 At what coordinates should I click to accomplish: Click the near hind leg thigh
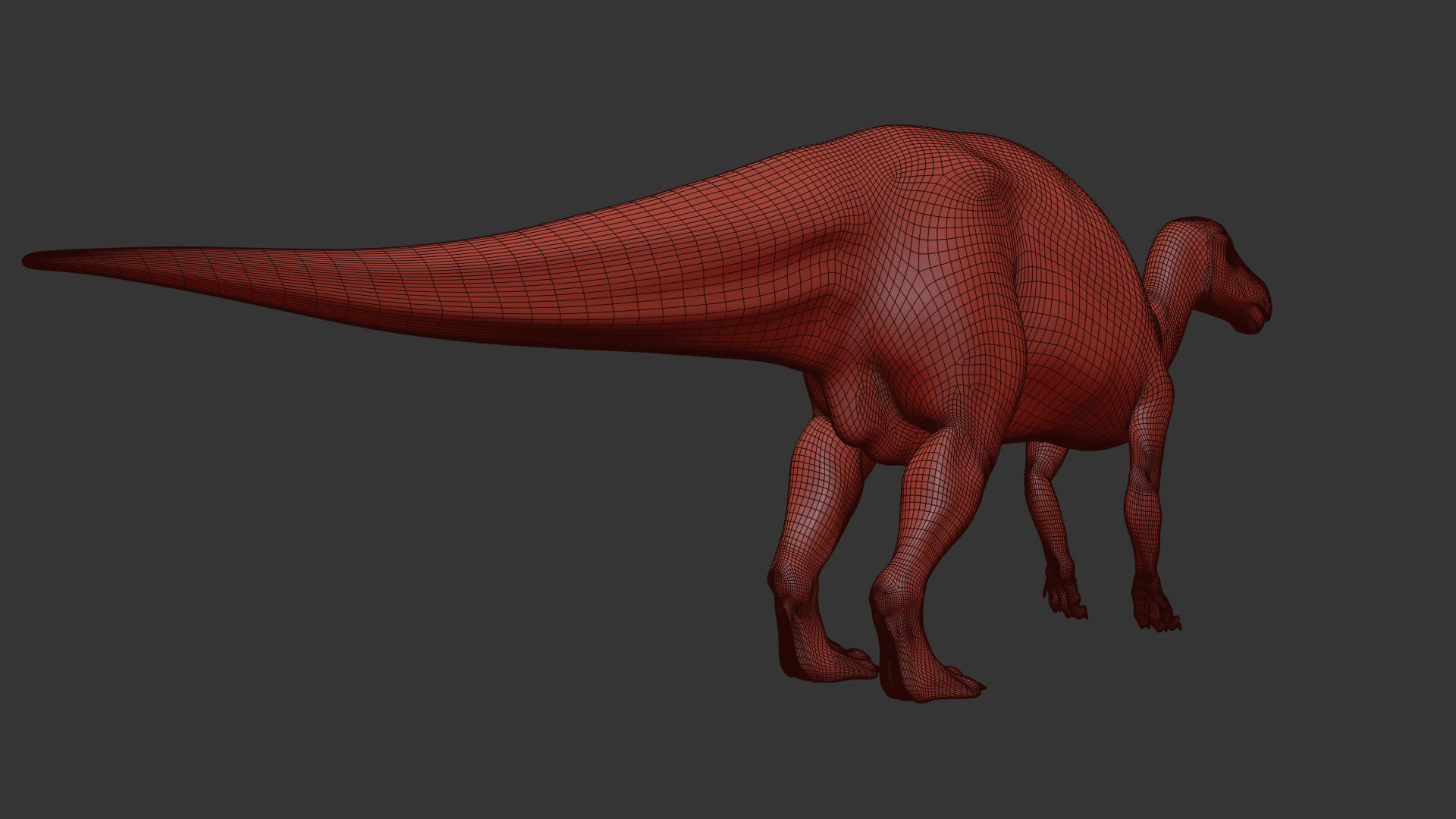pyautogui.click(x=948, y=470)
